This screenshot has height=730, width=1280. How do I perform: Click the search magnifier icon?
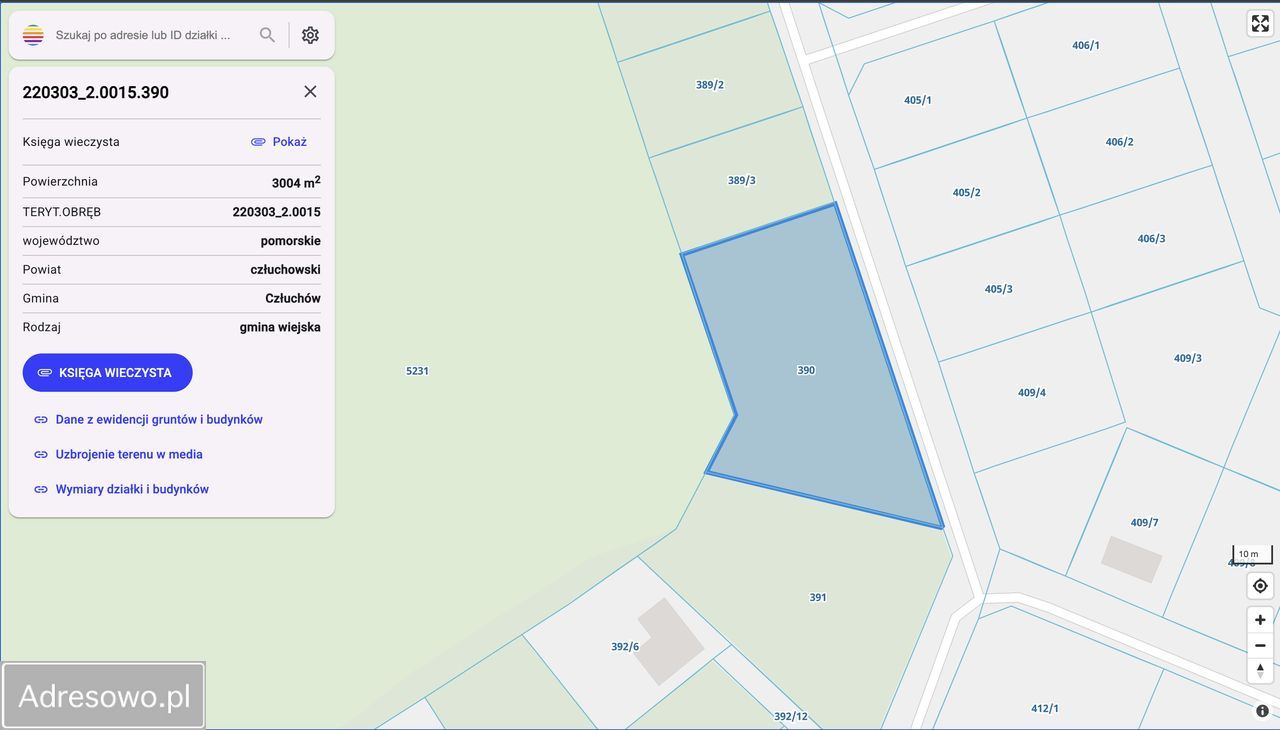(x=267, y=35)
